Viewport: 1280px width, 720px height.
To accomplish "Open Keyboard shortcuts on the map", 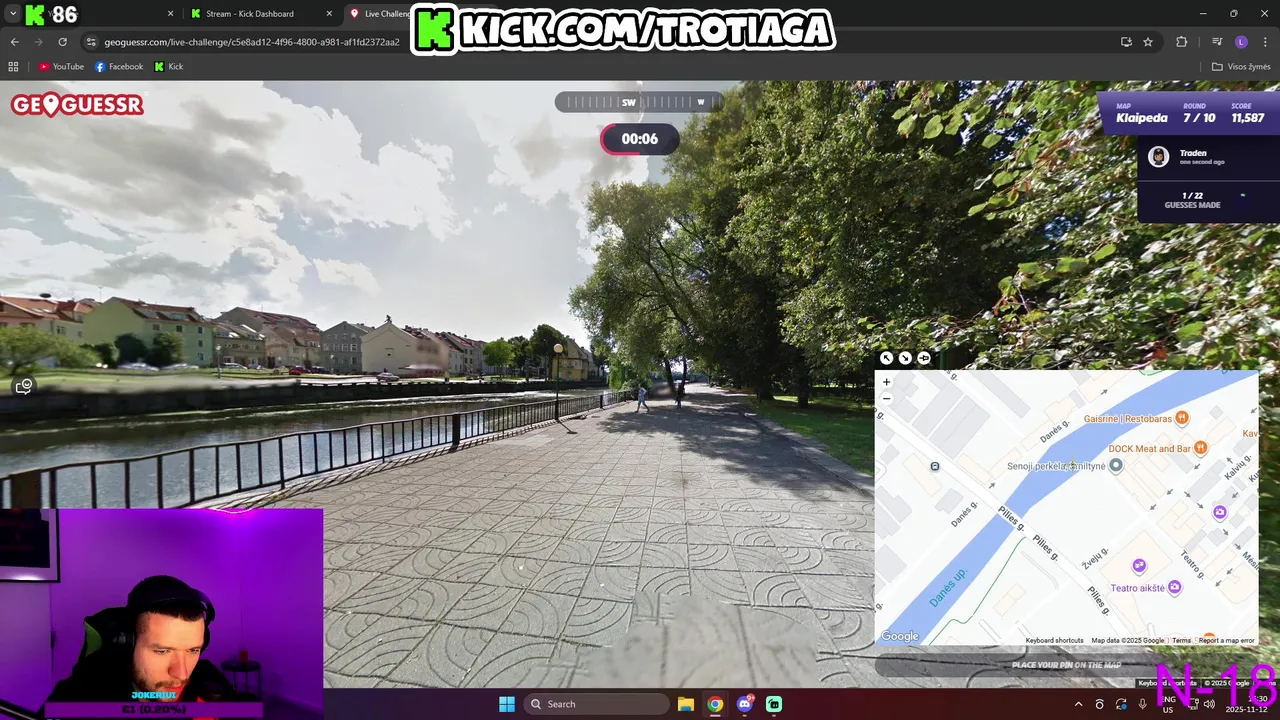I will [1054, 640].
